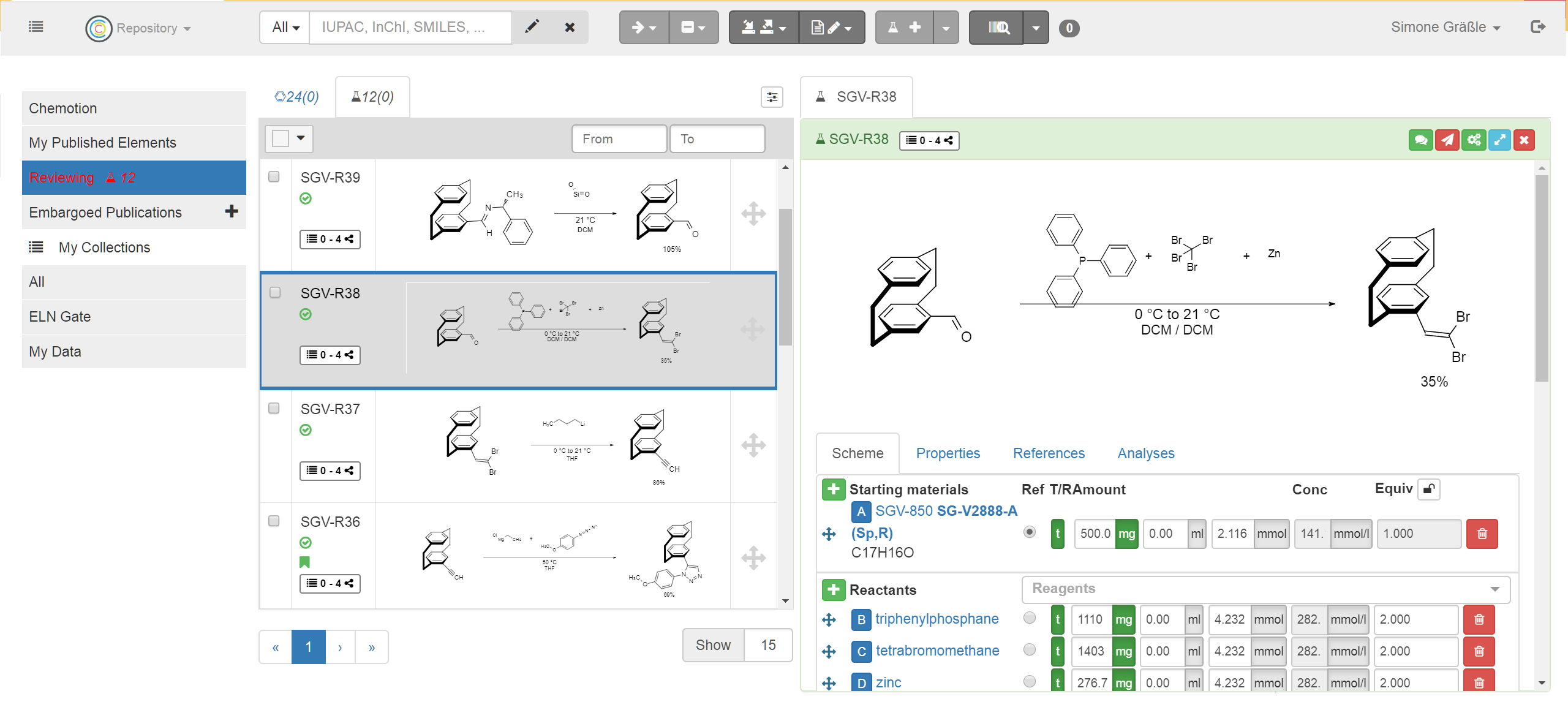Click the blue fullscreen expand icon
Screen dimensions: 1568x718
[x=1499, y=140]
